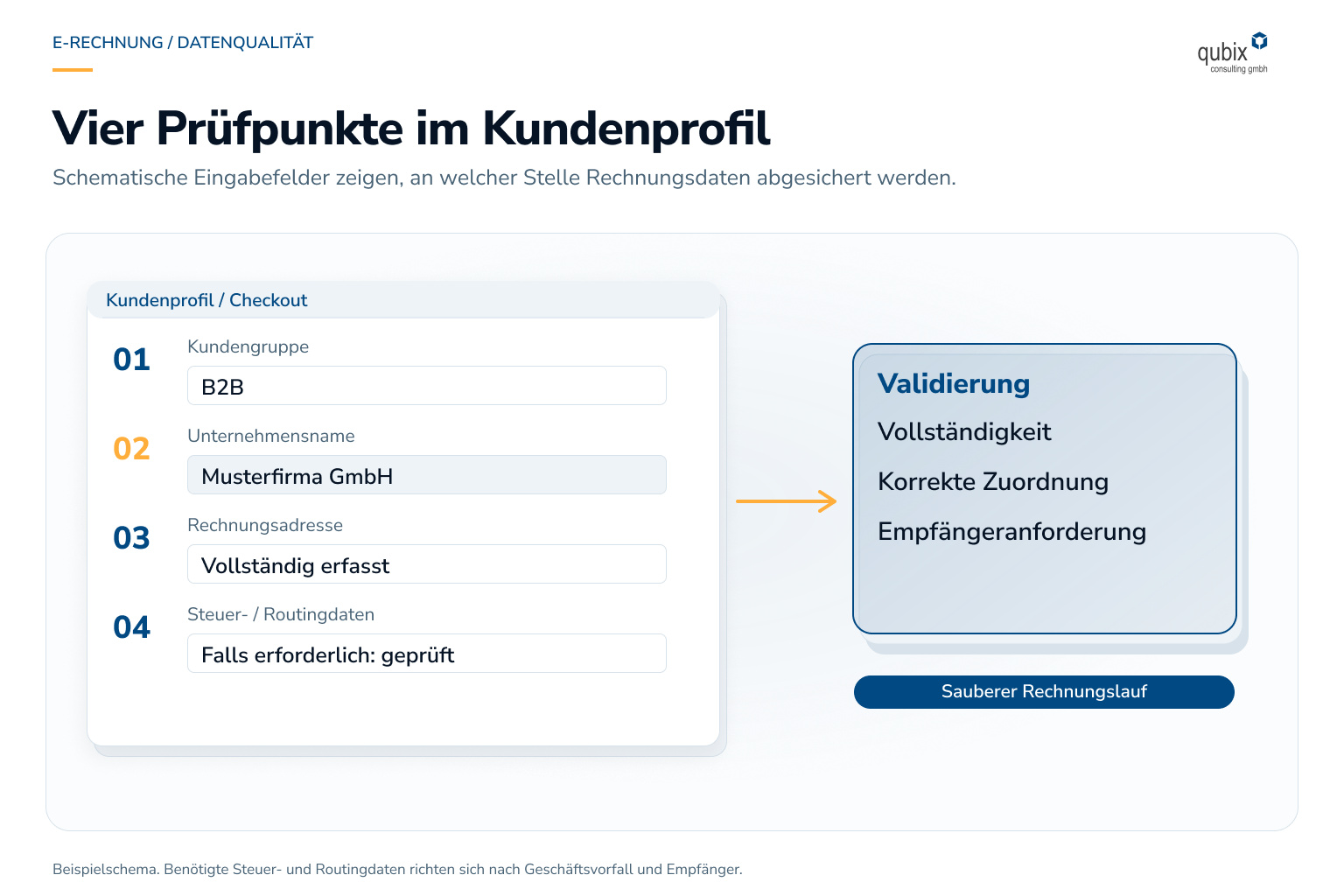This screenshot has height=896, width=1344.
Task: Click the Steuer- / Routingdaten field
Action: click(x=427, y=654)
